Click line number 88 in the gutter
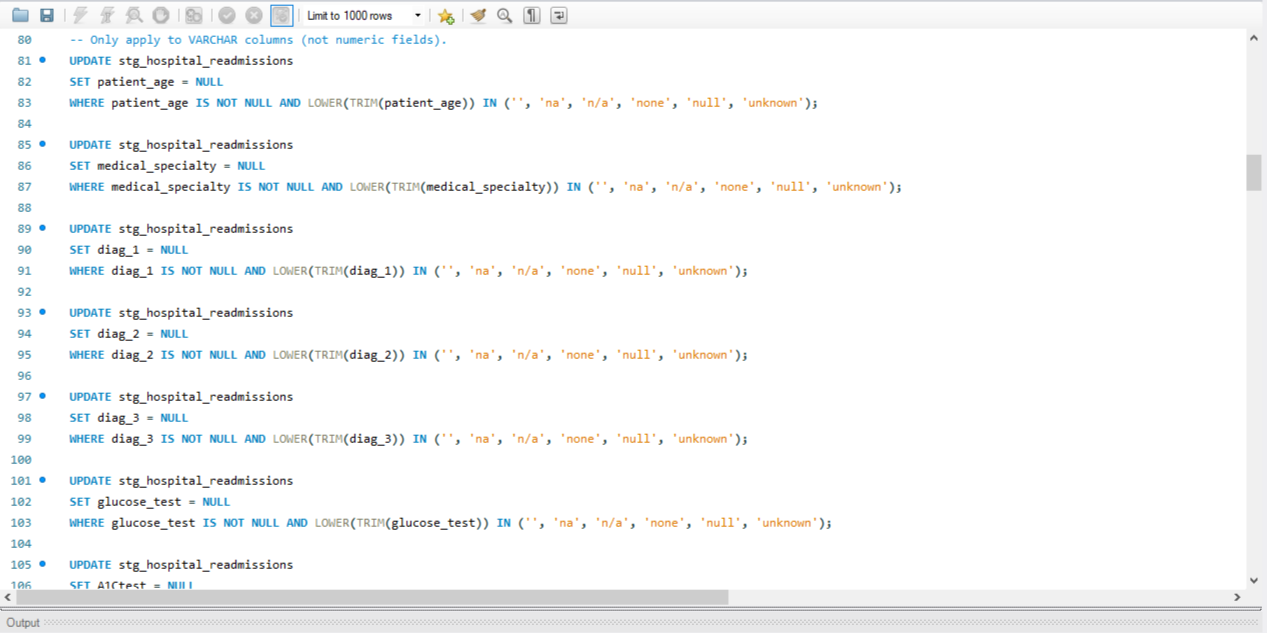Image resolution: width=1267 pixels, height=633 pixels. pyautogui.click(x=25, y=208)
